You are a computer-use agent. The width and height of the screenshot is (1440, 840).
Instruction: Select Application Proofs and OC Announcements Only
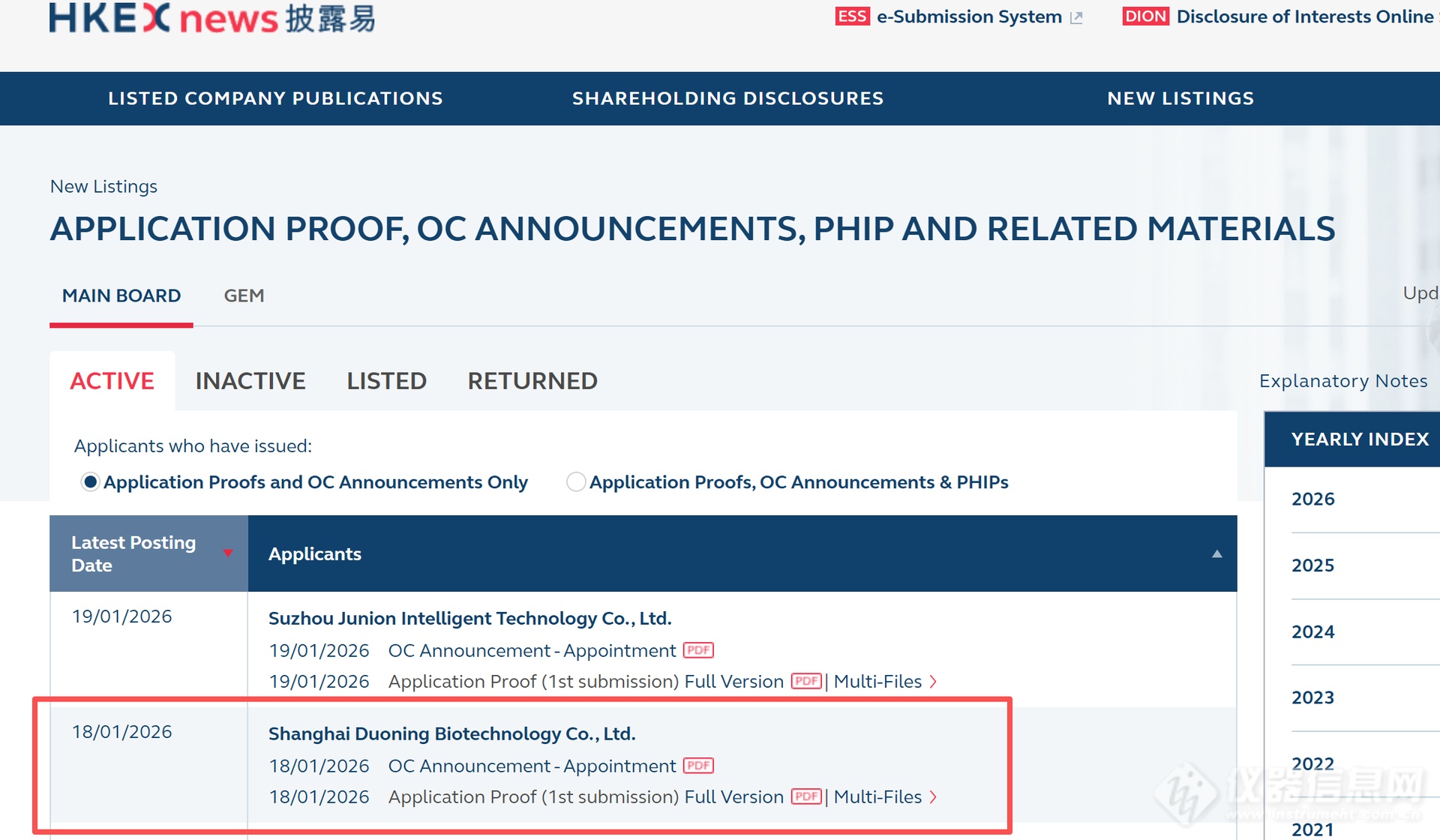90,481
